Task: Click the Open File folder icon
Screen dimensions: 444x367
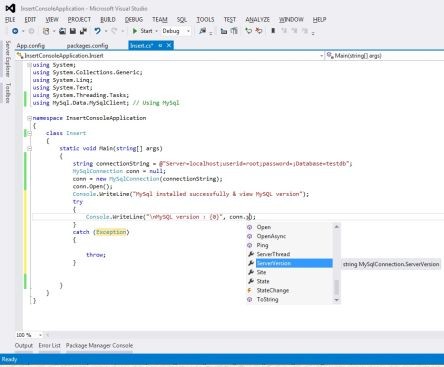Action: (62, 31)
